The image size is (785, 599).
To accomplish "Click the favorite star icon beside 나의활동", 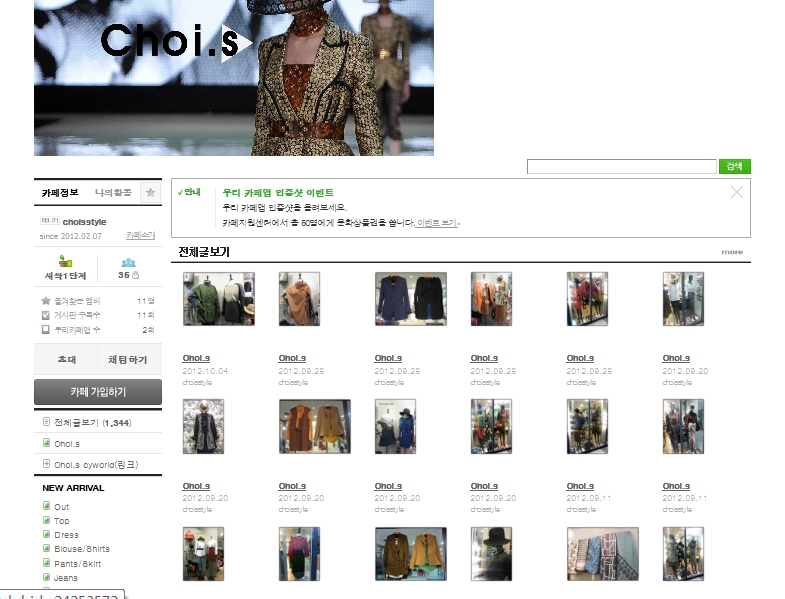I will 151,192.
